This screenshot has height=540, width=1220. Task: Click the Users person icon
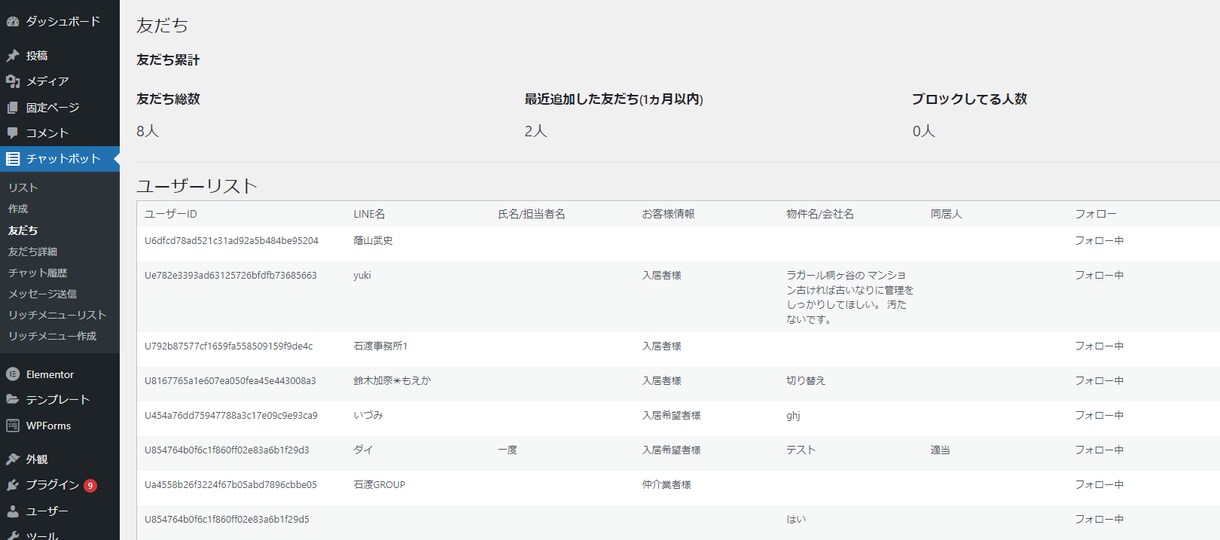[13, 511]
